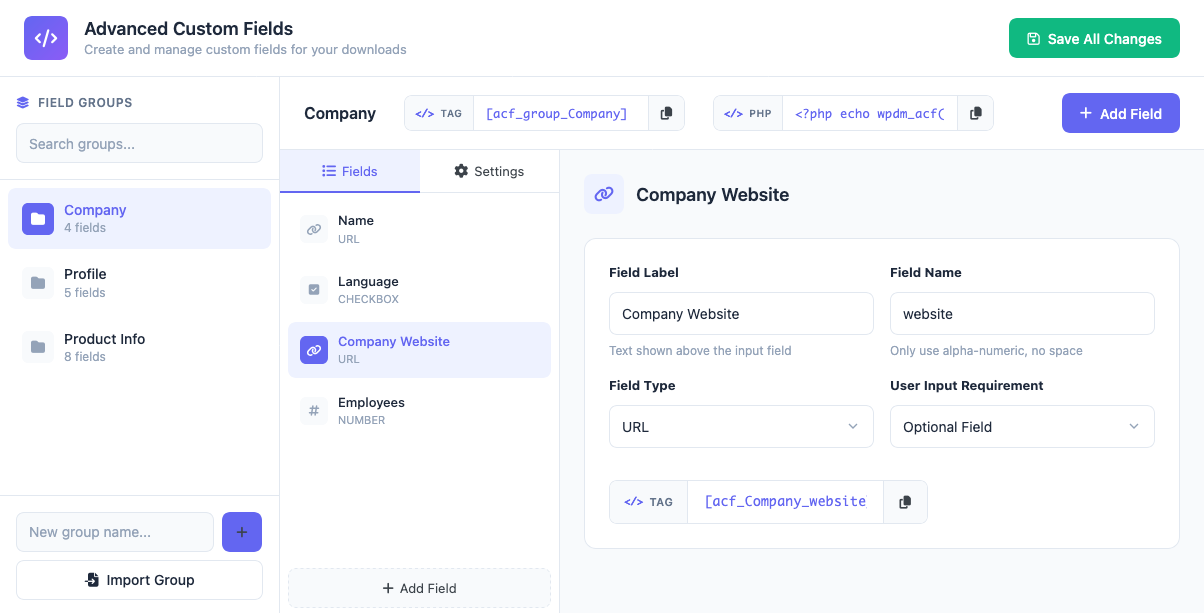The image size is (1204, 613).
Task: Copy the PHP echo snippet
Action: click(975, 113)
